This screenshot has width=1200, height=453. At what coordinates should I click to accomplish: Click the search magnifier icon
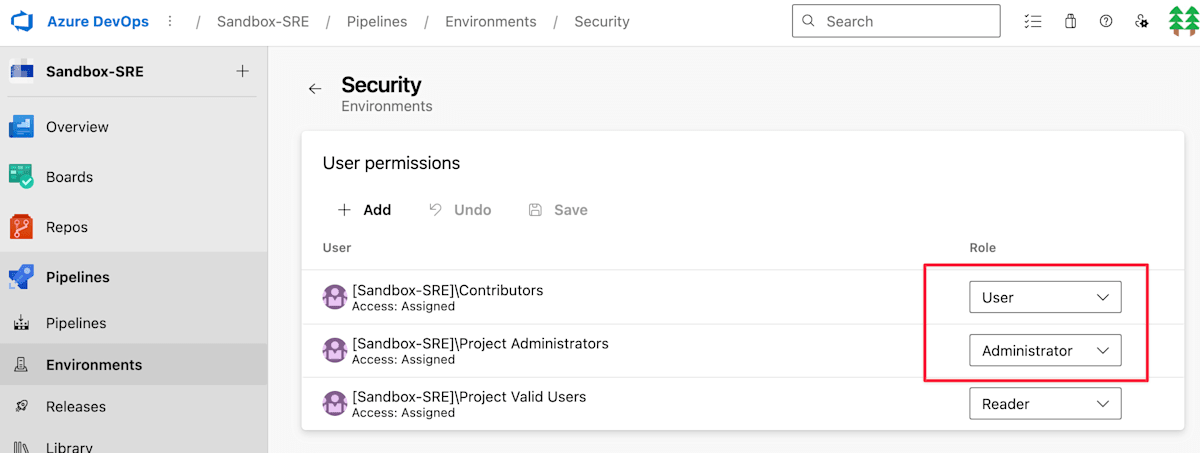click(x=809, y=21)
